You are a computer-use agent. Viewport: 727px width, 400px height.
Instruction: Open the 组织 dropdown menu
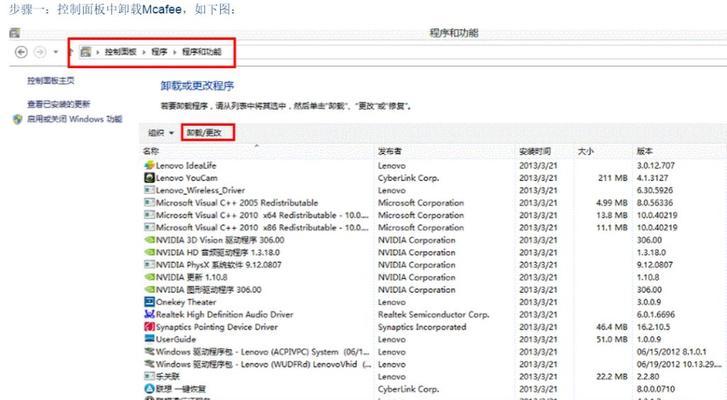(x=160, y=133)
